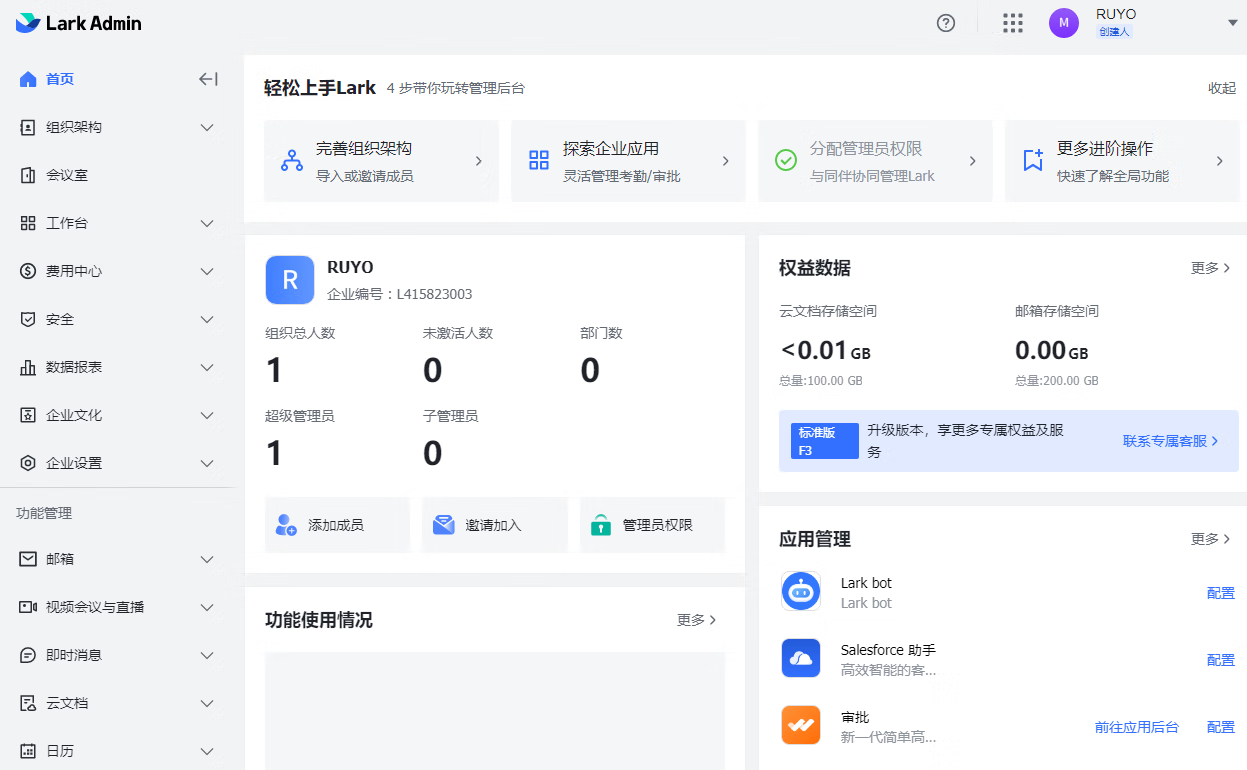Expand the 企业设置 chevron

[x=207, y=463]
